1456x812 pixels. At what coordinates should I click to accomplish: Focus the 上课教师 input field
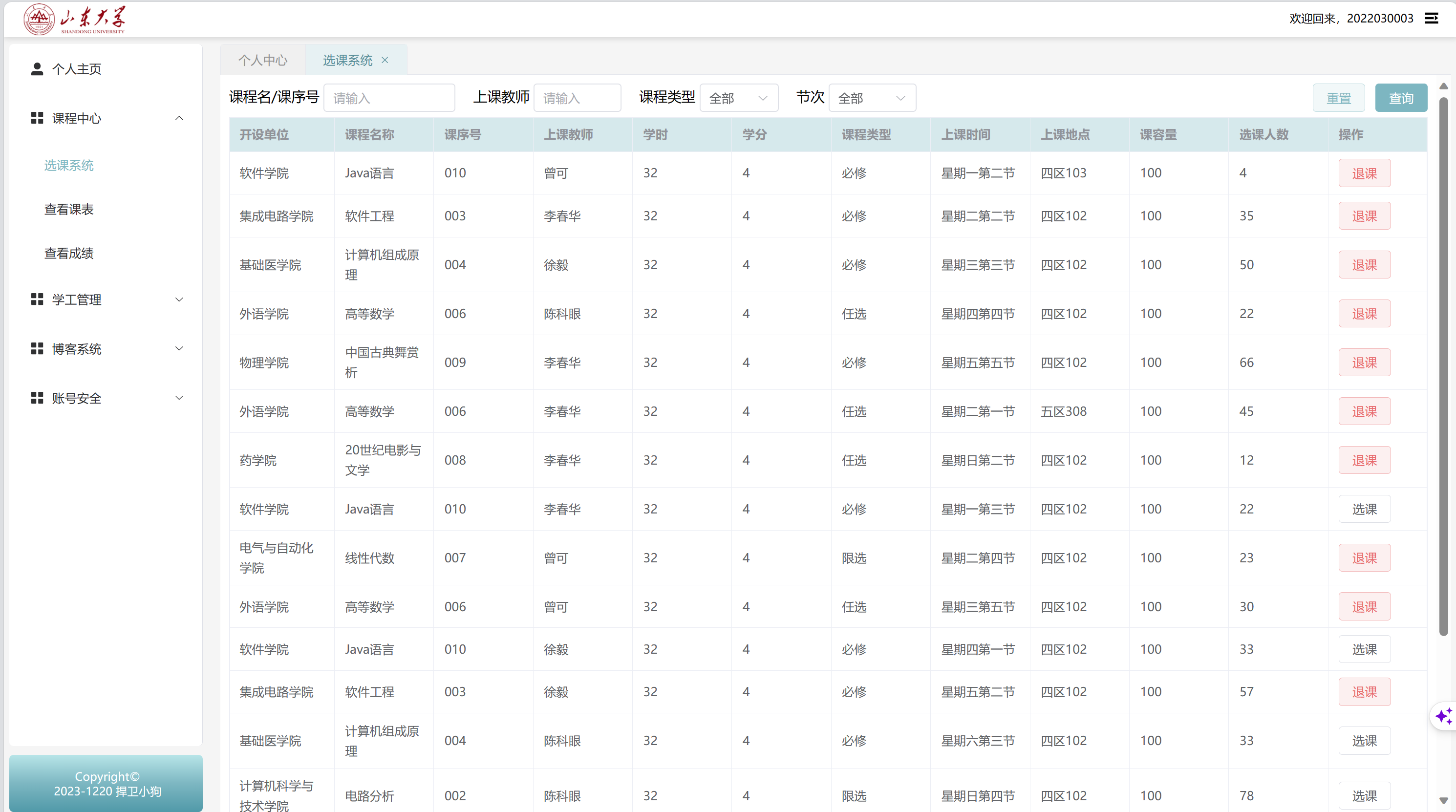pyautogui.click(x=577, y=98)
